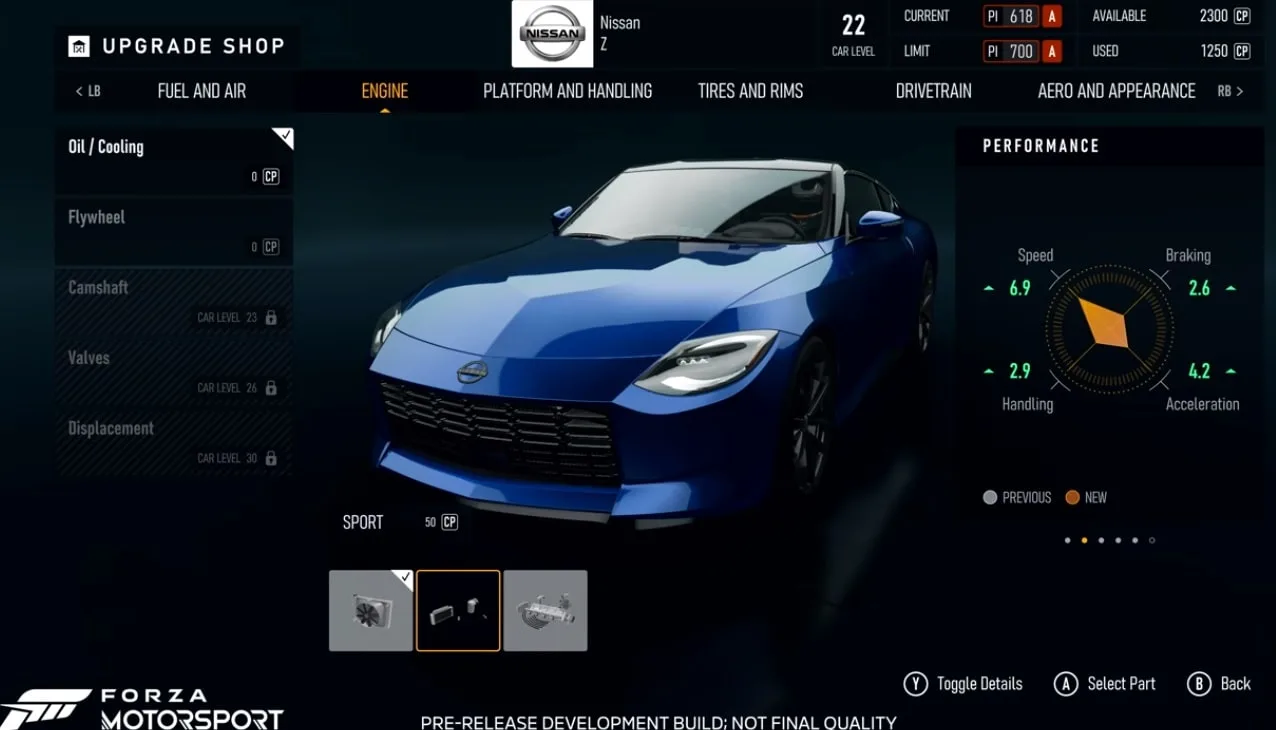Click the lock icon on Displacement row
The image size is (1276, 730).
(270, 458)
